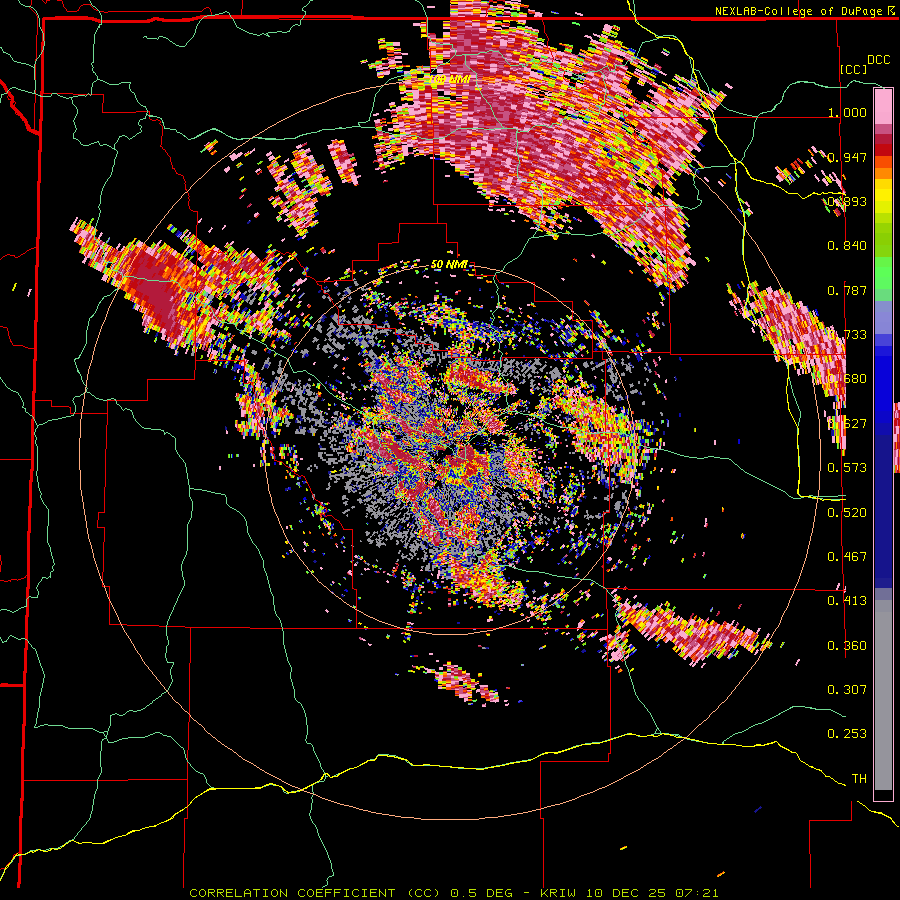Click the 50 NMI range ring label
900x900 pixels.
click(x=449, y=265)
